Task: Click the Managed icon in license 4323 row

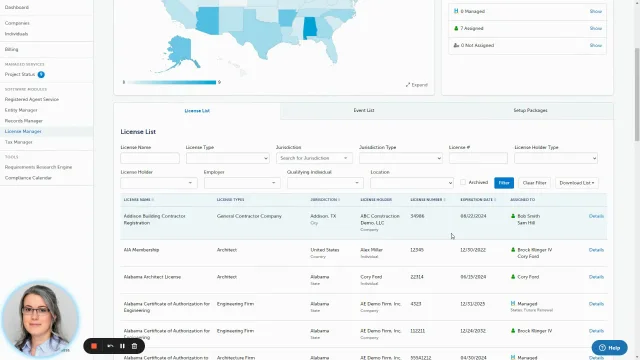Action: click(x=513, y=304)
